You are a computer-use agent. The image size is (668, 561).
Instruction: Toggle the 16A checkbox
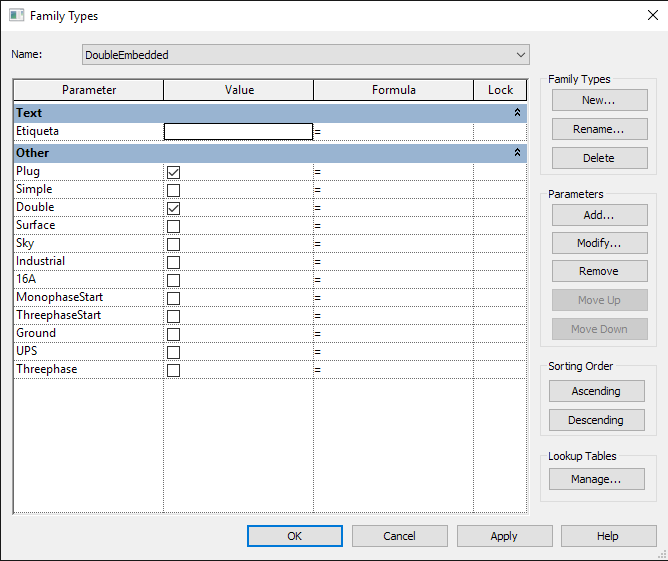coord(173,280)
